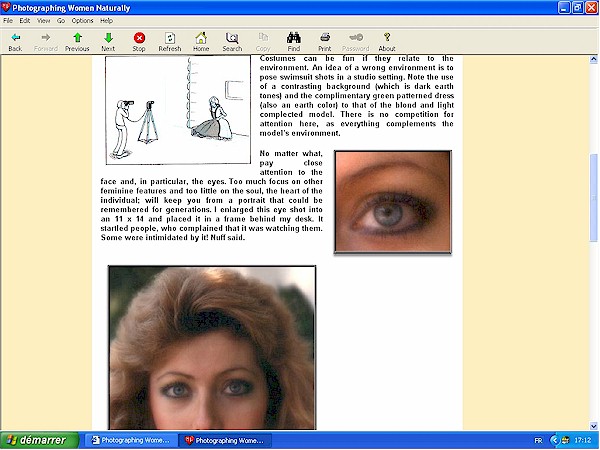Go to Previous page with up arrow
Viewport: 600px width, 450px height.
click(x=77, y=38)
